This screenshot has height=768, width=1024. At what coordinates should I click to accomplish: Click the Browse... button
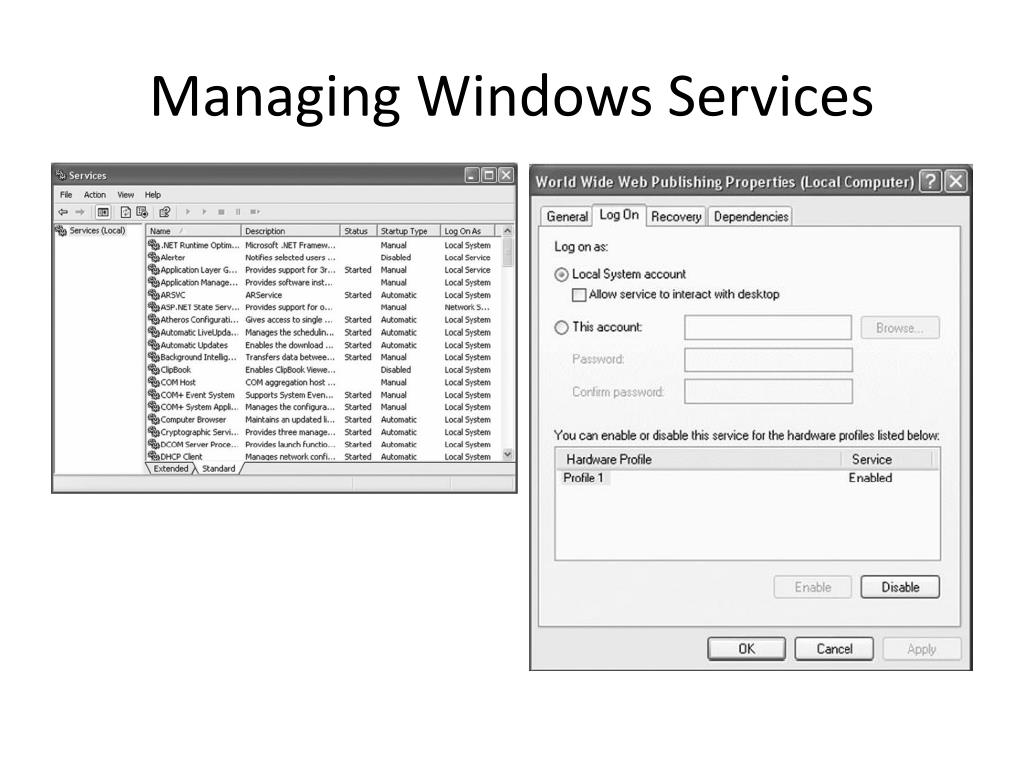click(x=900, y=328)
